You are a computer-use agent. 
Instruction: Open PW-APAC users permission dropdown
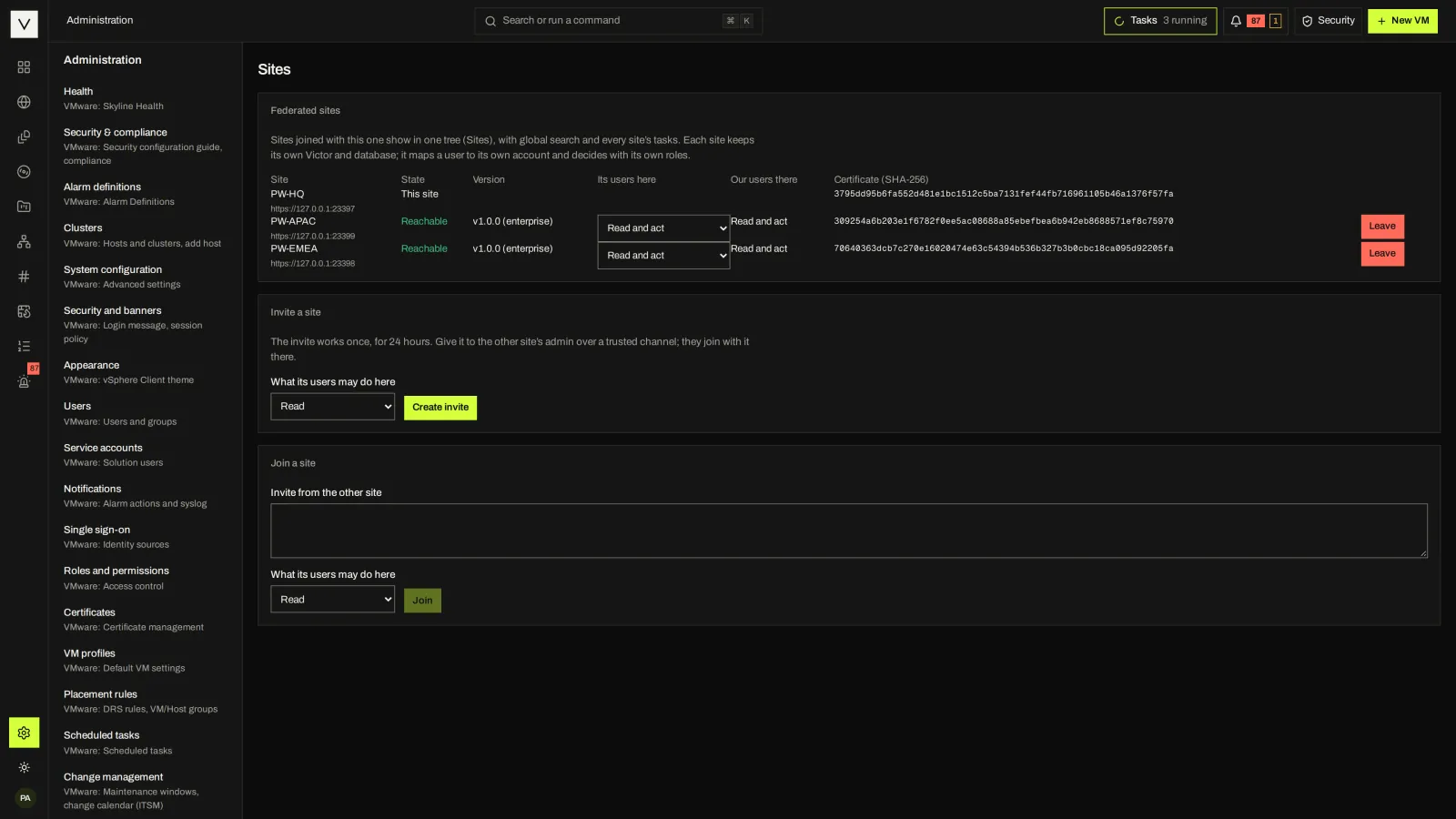(x=663, y=228)
